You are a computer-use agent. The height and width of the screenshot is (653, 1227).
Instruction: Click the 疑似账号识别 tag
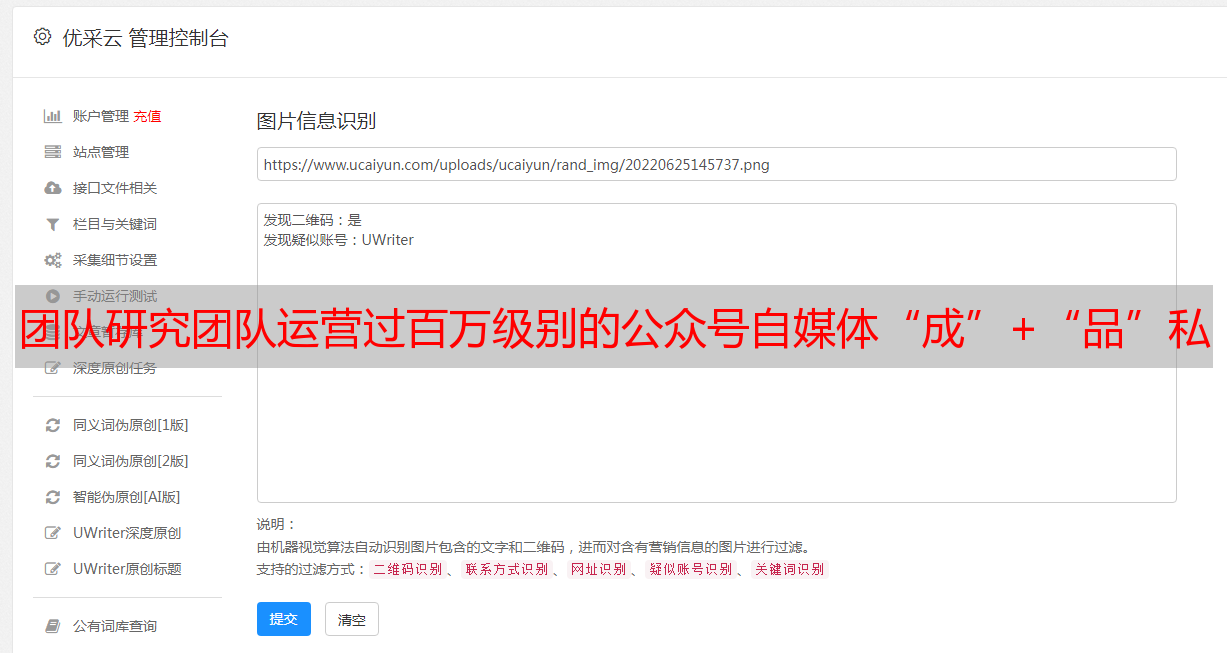point(691,569)
